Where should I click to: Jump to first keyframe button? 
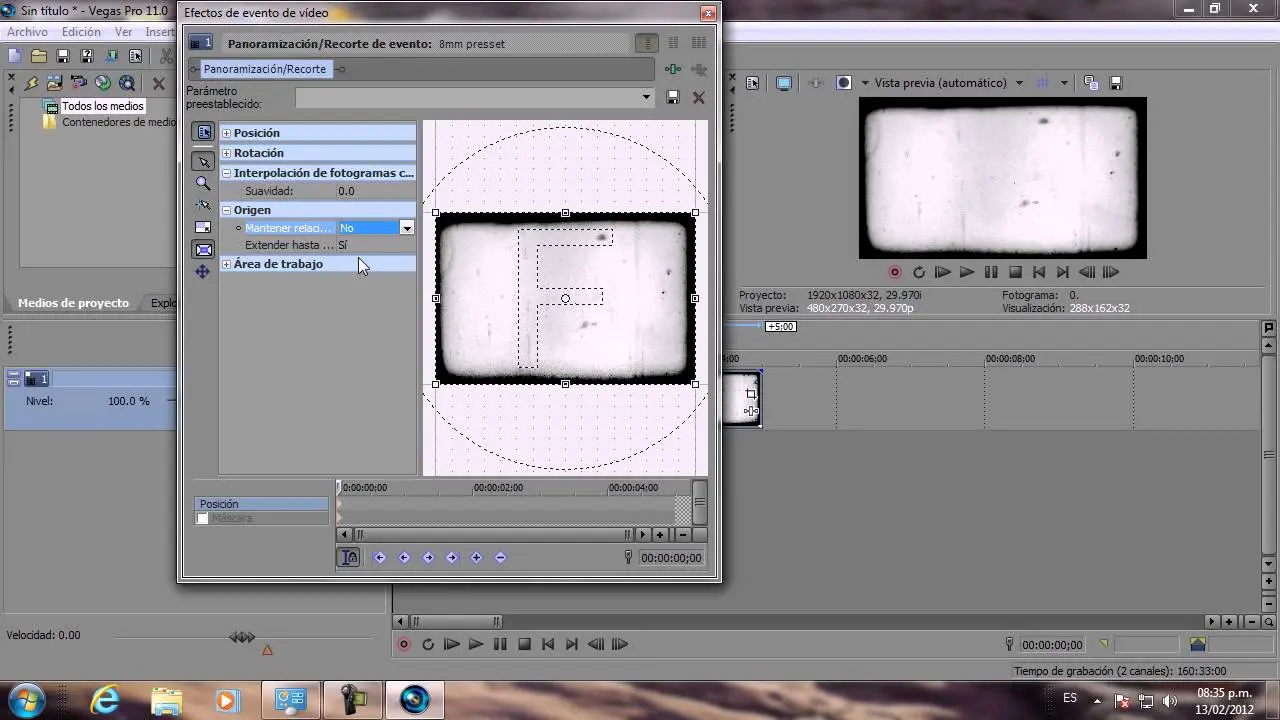(x=380, y=558)
